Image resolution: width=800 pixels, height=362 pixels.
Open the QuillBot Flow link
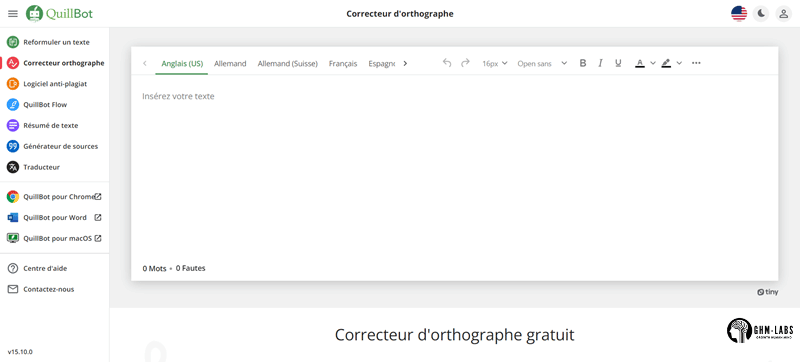(x=45, y=105)
